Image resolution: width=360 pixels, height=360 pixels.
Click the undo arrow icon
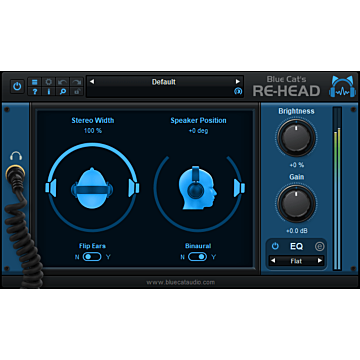coord(62,82)
